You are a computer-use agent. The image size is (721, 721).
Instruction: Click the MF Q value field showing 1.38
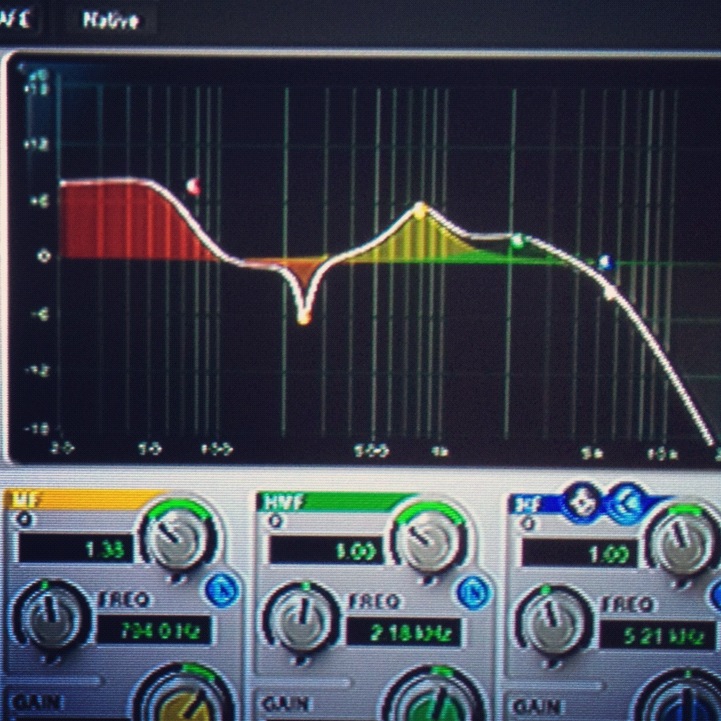(75, 549)
